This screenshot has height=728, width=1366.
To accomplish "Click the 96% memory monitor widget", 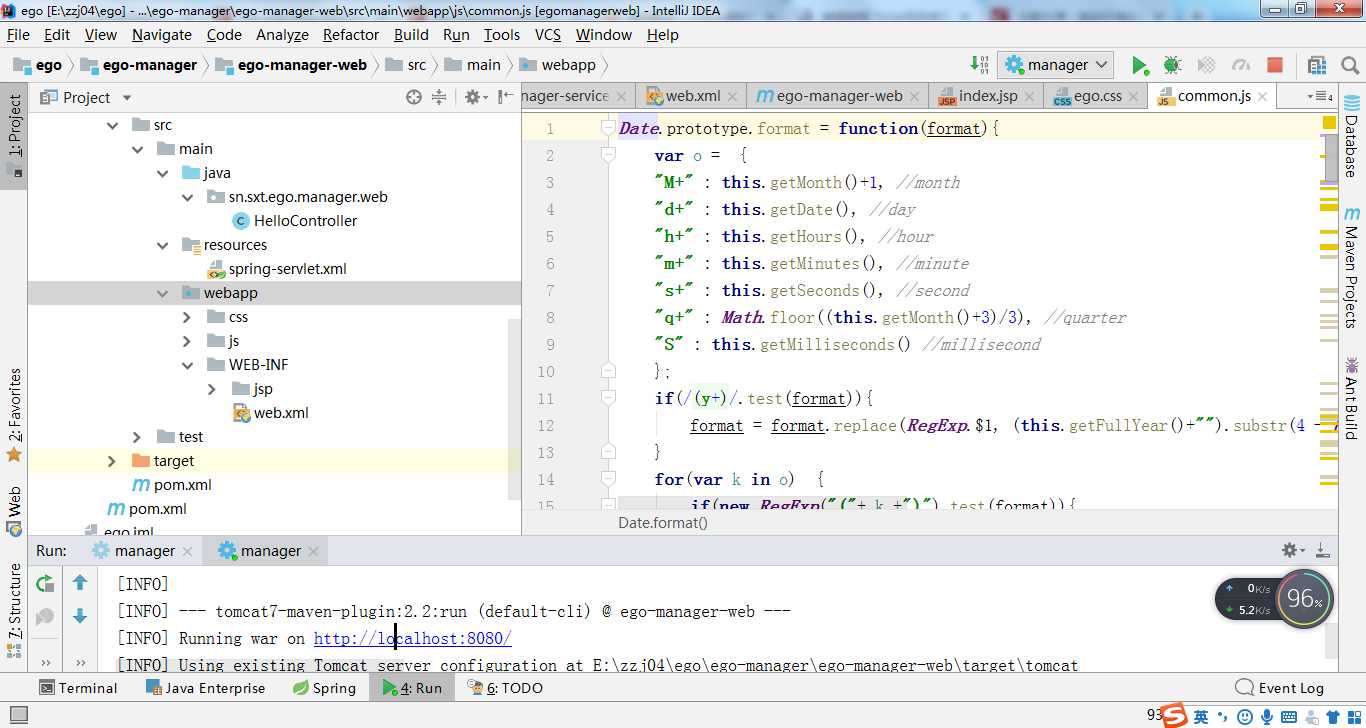I will (1305, 599).
